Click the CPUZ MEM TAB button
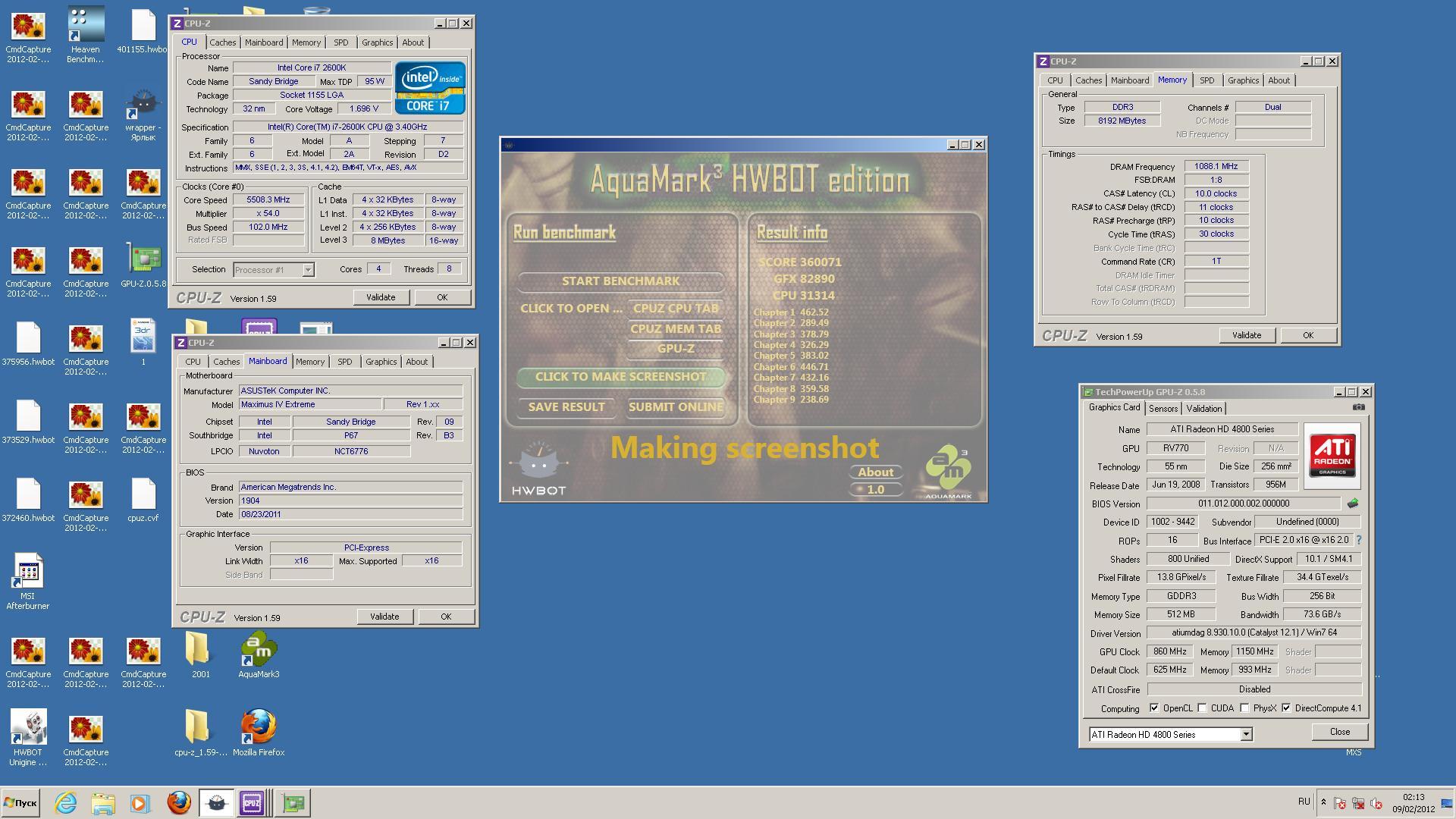Image resolution: width=1456 pixels, height=819 pixels. click(675, 328)
